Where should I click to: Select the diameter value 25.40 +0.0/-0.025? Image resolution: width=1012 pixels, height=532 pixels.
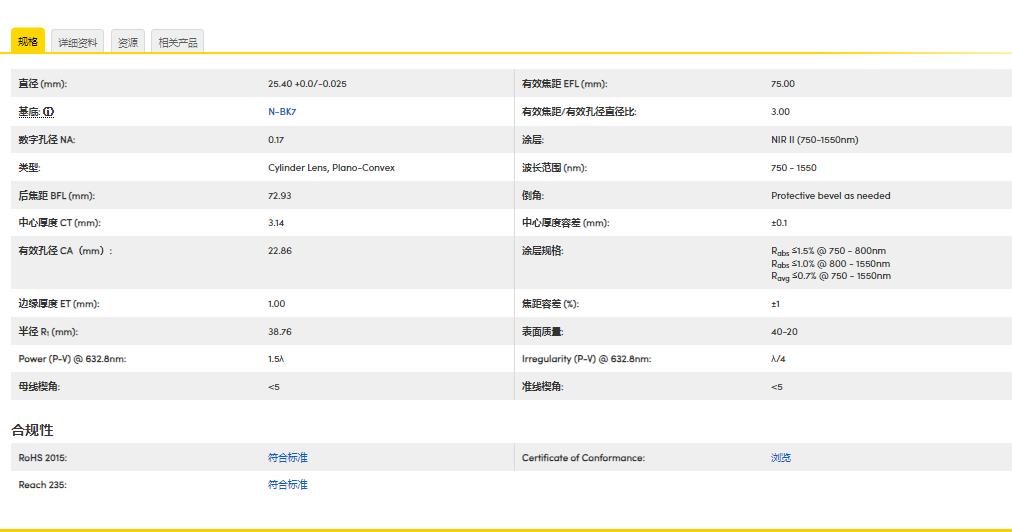[307, 84]
